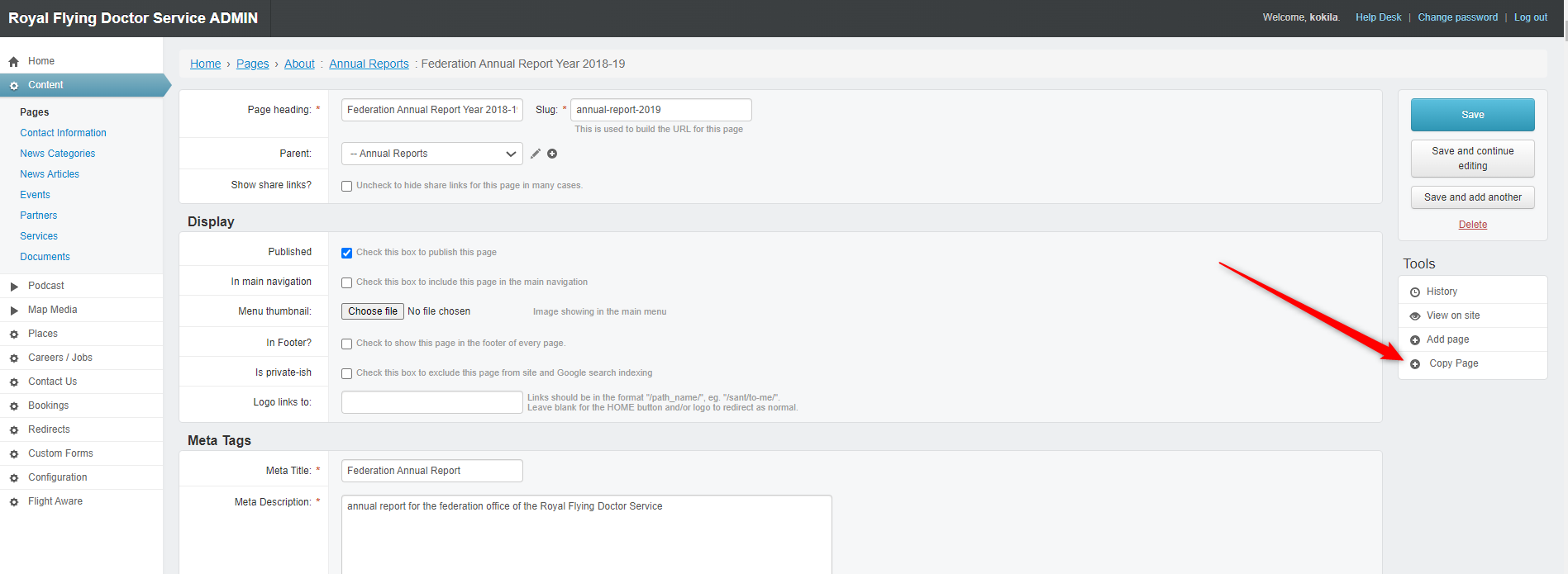Viewport: 1568px width, 574px height.
Task: Click the gear icon next to Redirects
Action: (x=13, y=430)
